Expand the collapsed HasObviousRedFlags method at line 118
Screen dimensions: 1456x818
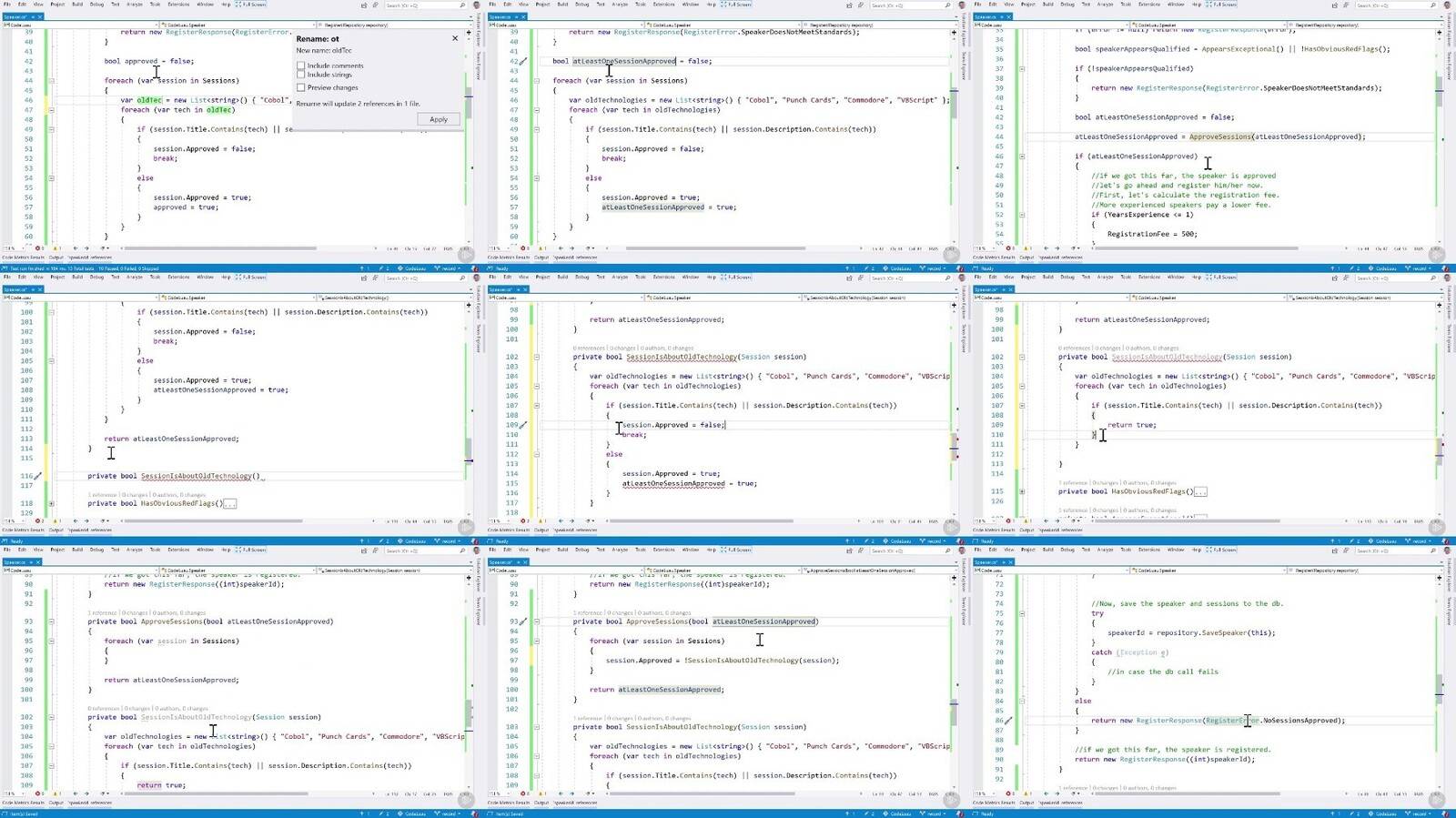click(x=51, y=503)
